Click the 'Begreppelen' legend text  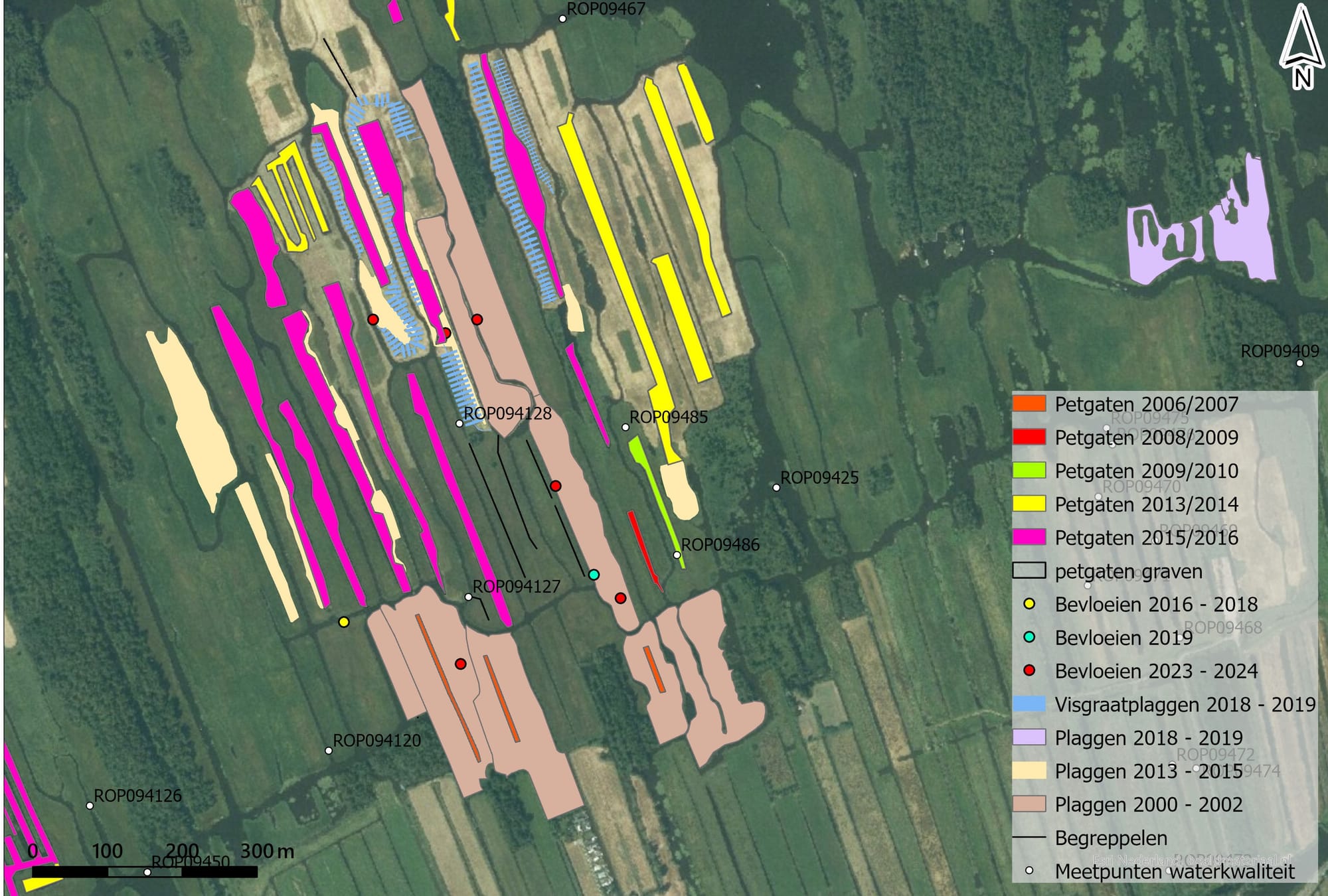[x=1111, y=838]
